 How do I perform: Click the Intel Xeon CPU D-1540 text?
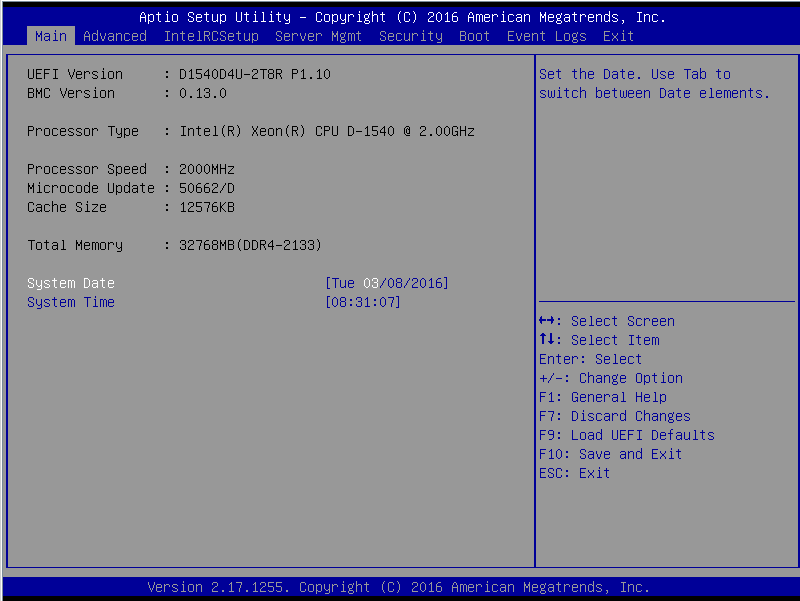(327, 132)
